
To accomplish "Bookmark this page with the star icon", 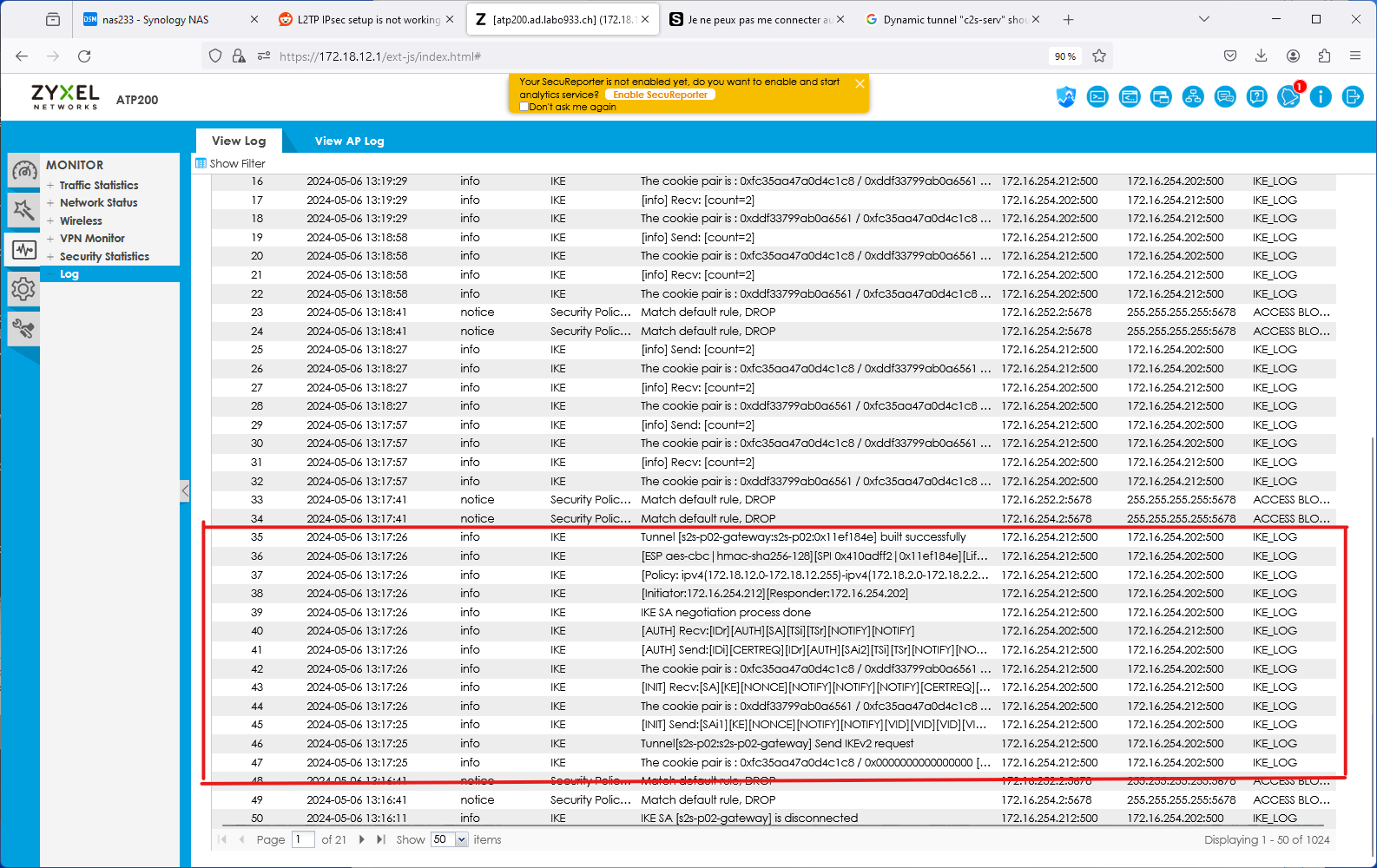I will click(x=1099, y=56).
